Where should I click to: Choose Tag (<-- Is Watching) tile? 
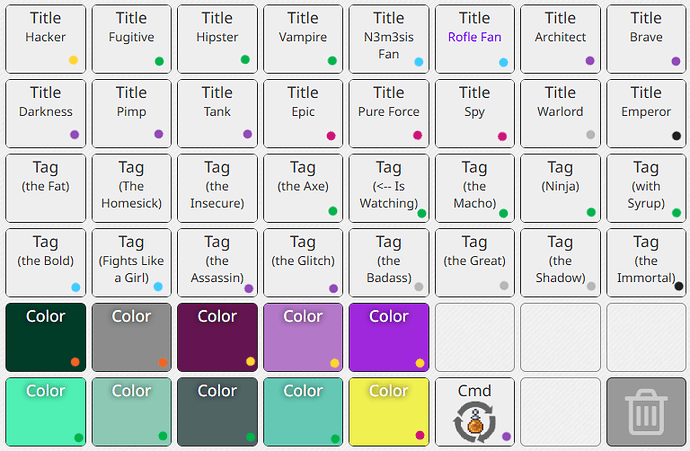click(x=389, y=188)
